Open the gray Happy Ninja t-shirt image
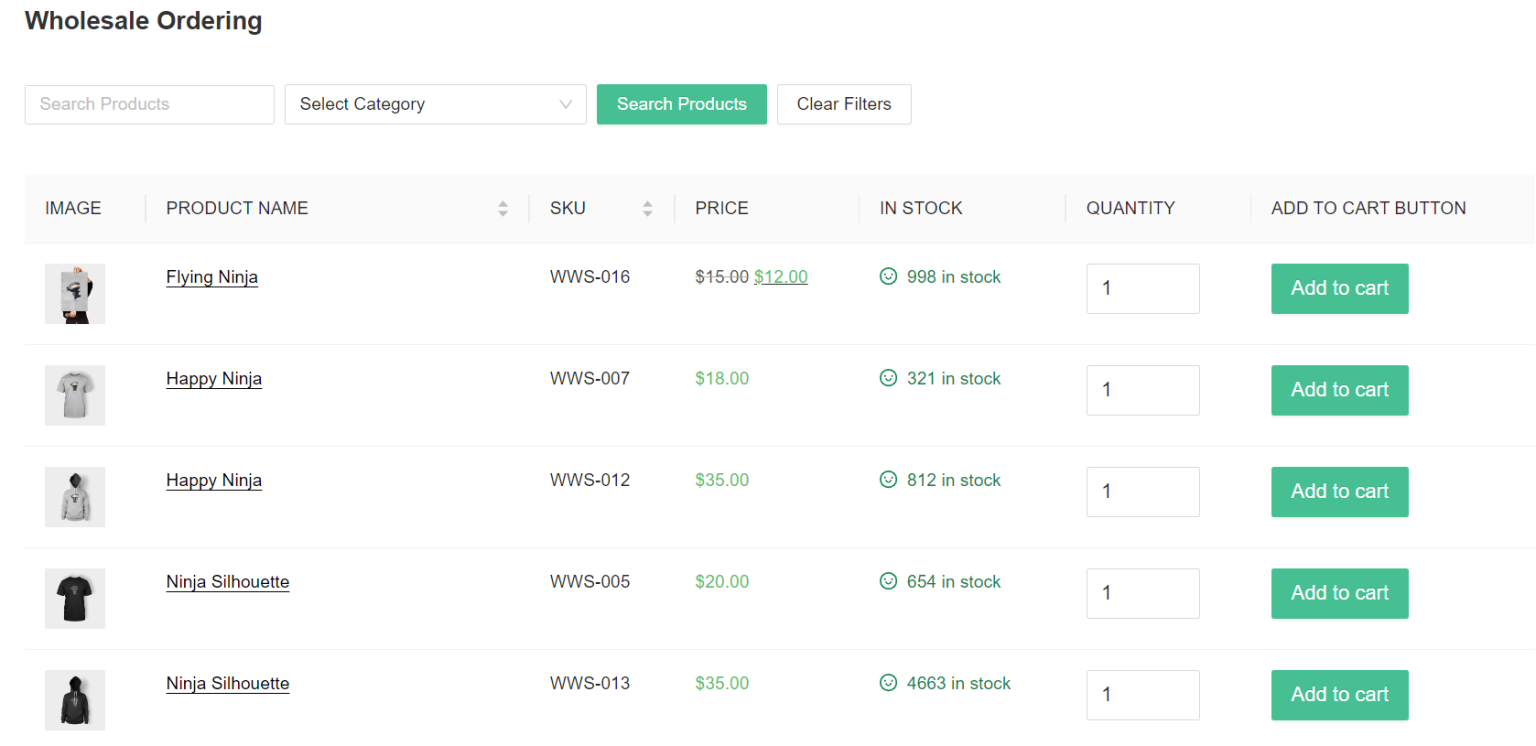 [x=75, y=395]
